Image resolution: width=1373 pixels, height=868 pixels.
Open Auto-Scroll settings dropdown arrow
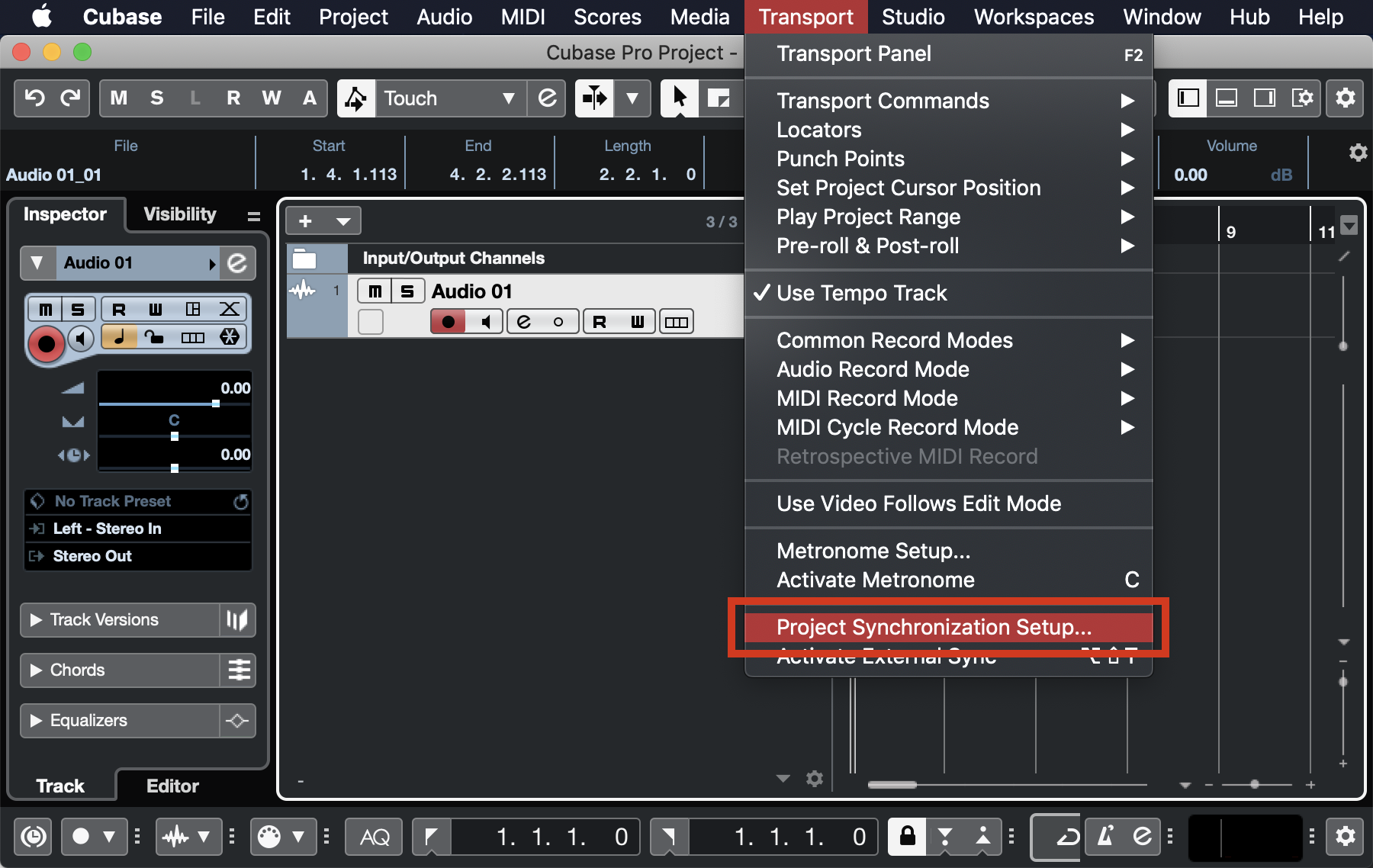(632, 98)
